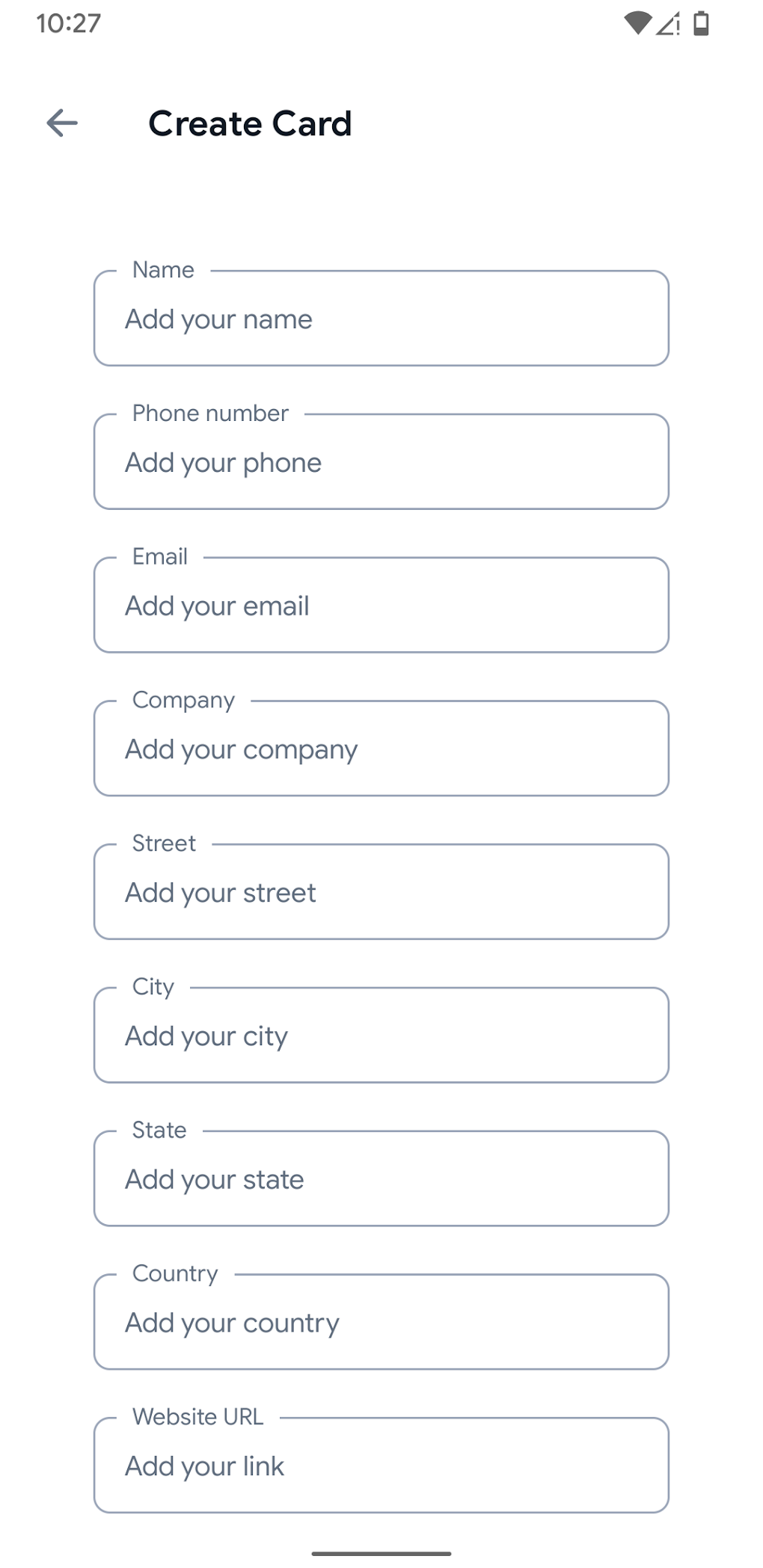Tap the 'Company' floating label
Screen dimensions: 763x1568
(183, 700)
